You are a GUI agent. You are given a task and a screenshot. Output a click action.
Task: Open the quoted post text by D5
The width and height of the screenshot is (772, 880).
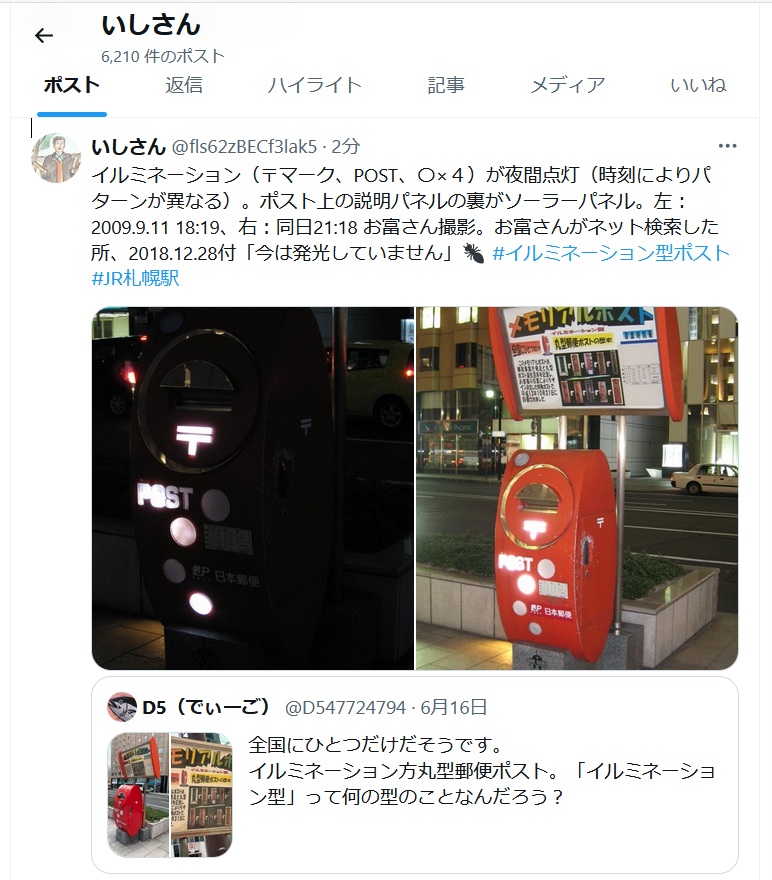[481, 771]
